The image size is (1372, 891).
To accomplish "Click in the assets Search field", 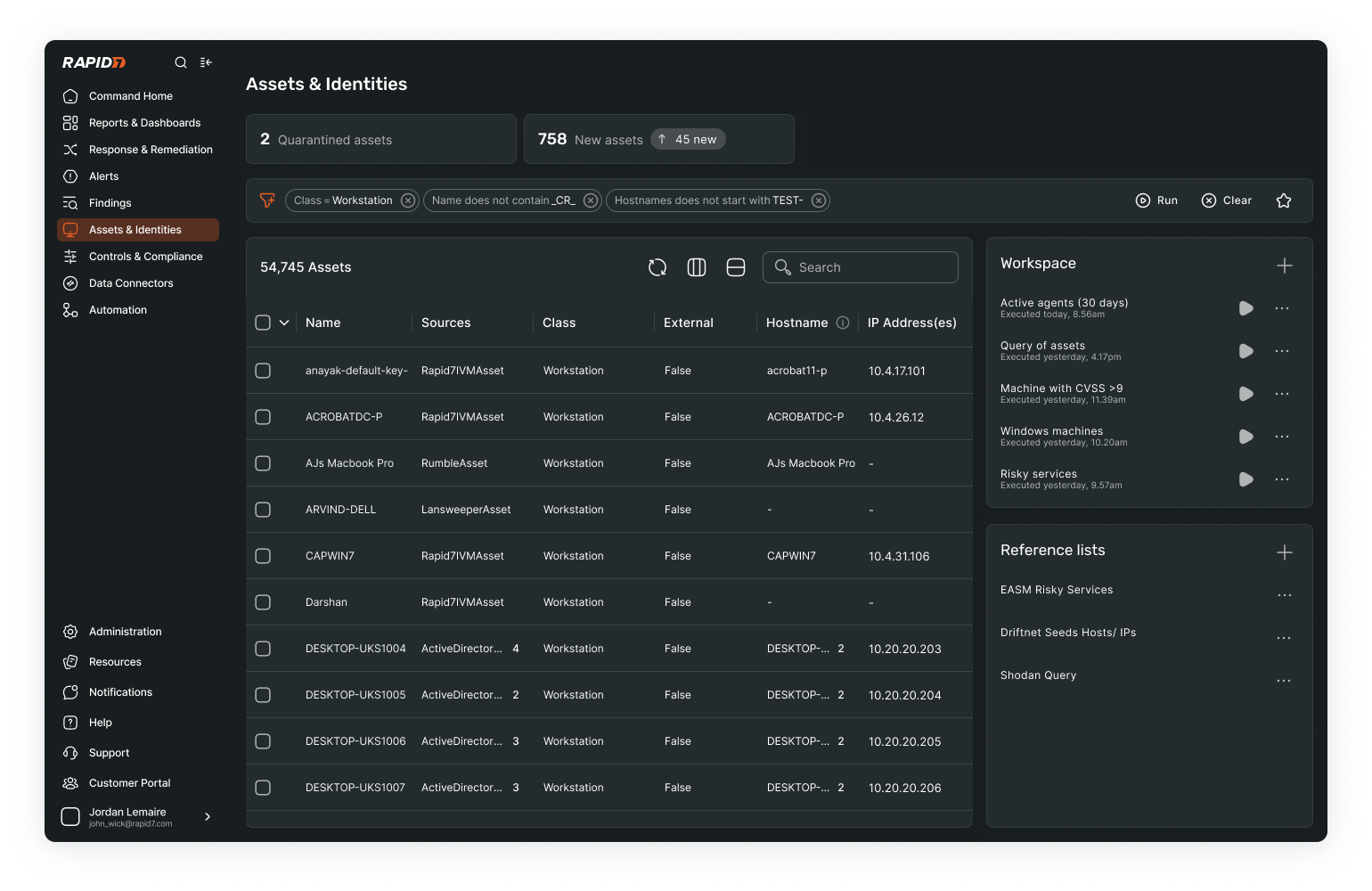I will point(861,267).
